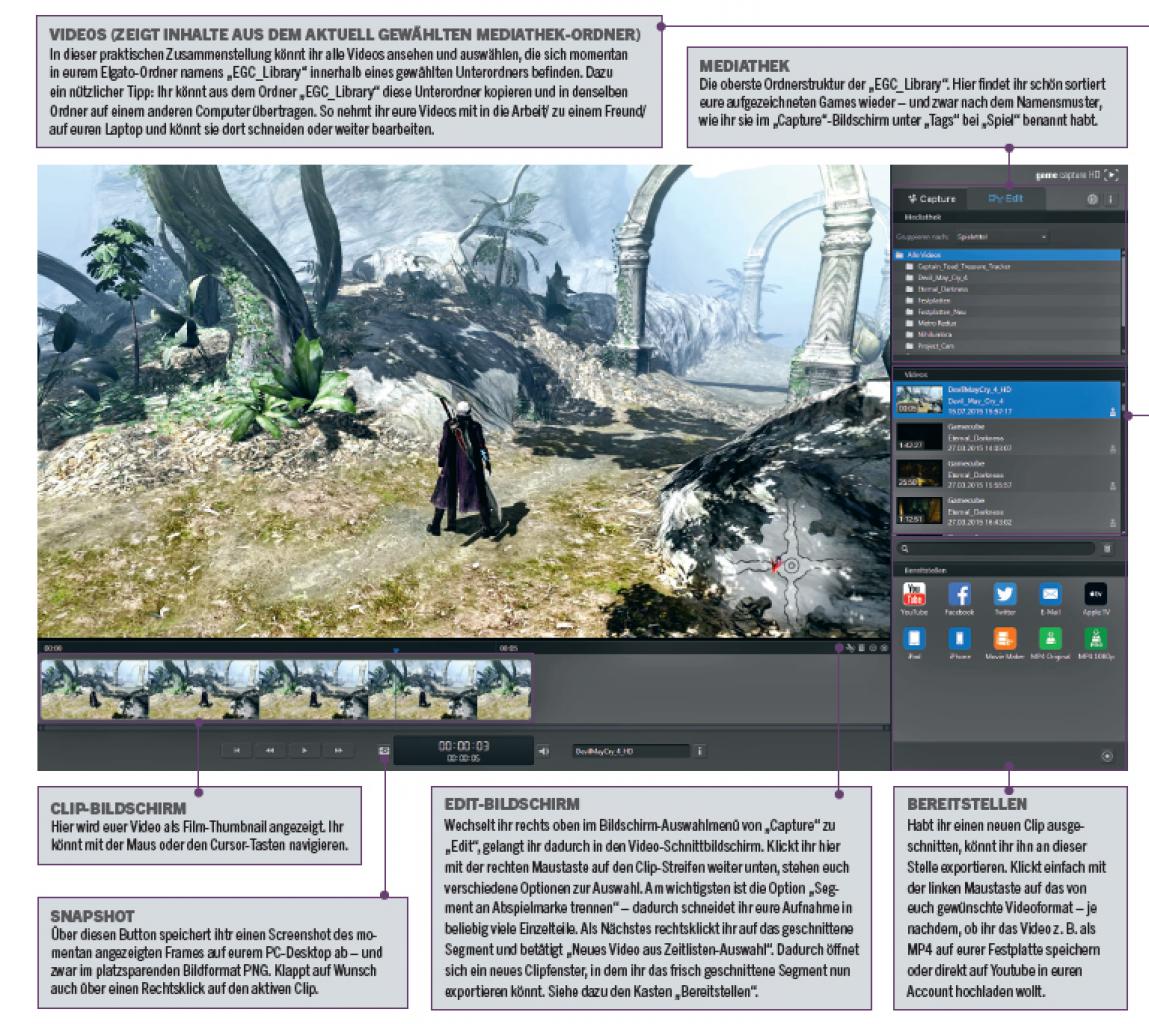Click share icon on the 25:50 Gamecube video

1112,486
